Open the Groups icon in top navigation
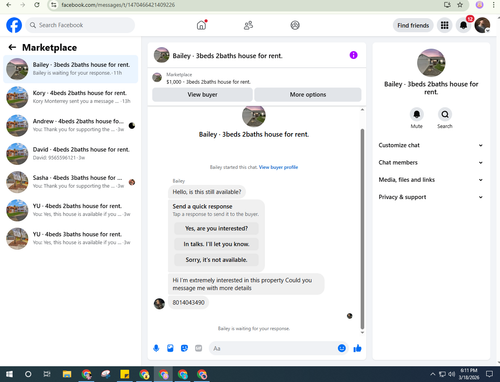 pos(295,25)
